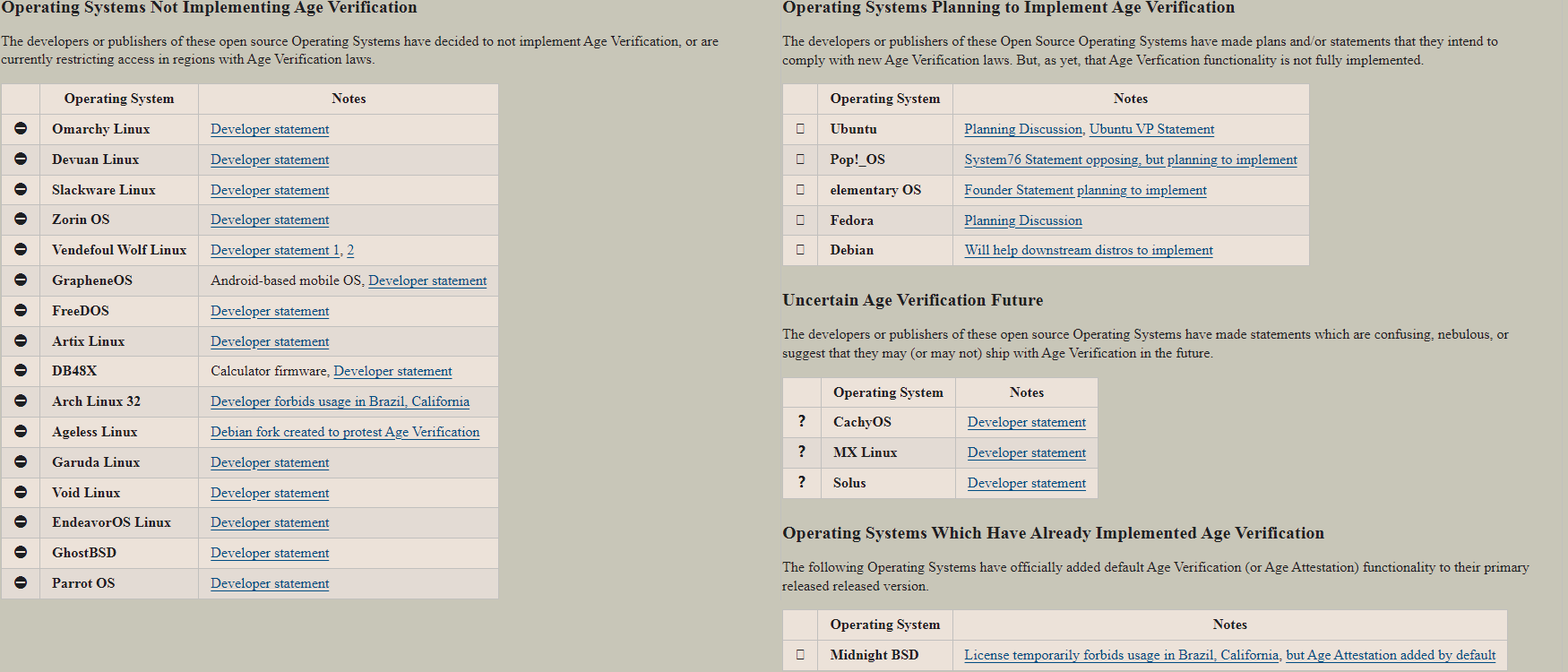
Task: Click the question mark beside CachyOS
Action: 802,421
